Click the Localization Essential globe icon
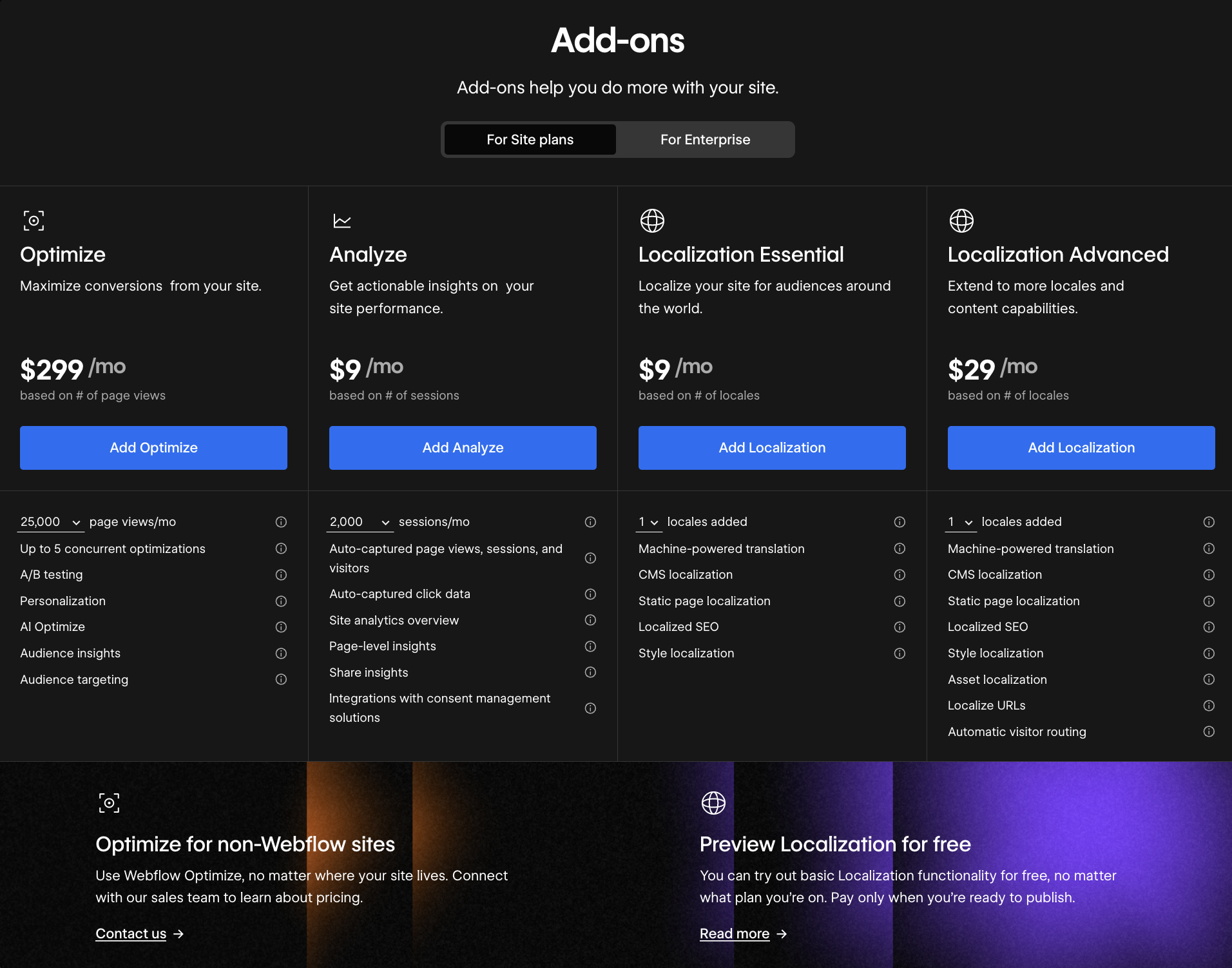Image resolution: width=1232 pixels, height=968 pixels. [652, 220]
